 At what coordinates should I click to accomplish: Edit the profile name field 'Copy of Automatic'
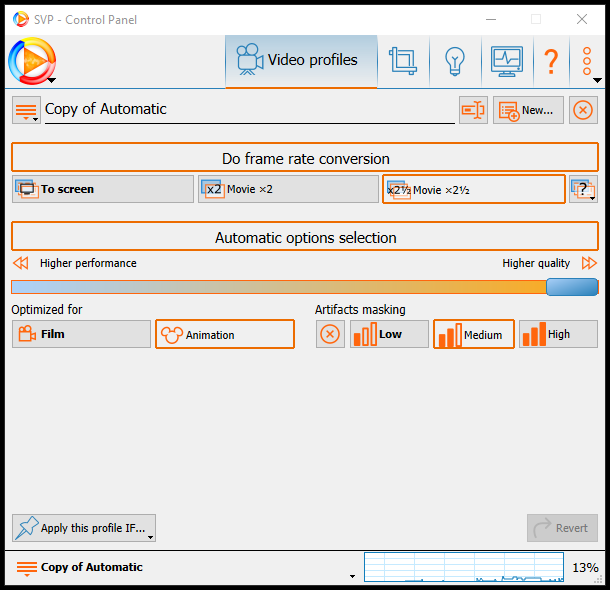(x=249, y=110)
